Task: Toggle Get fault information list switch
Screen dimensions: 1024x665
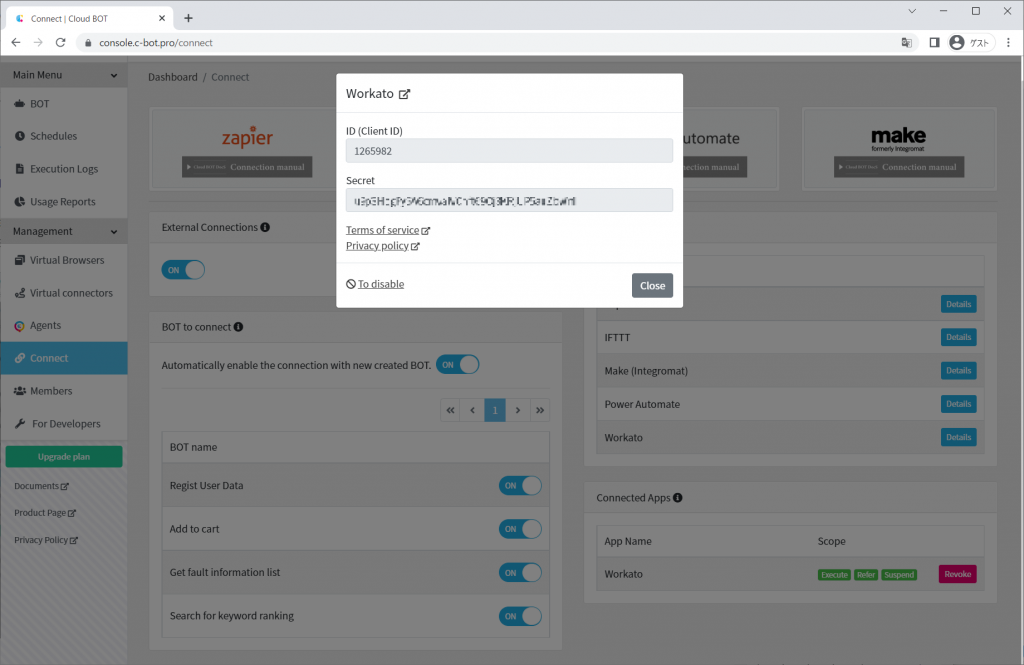Action: (x=520, y=573)
